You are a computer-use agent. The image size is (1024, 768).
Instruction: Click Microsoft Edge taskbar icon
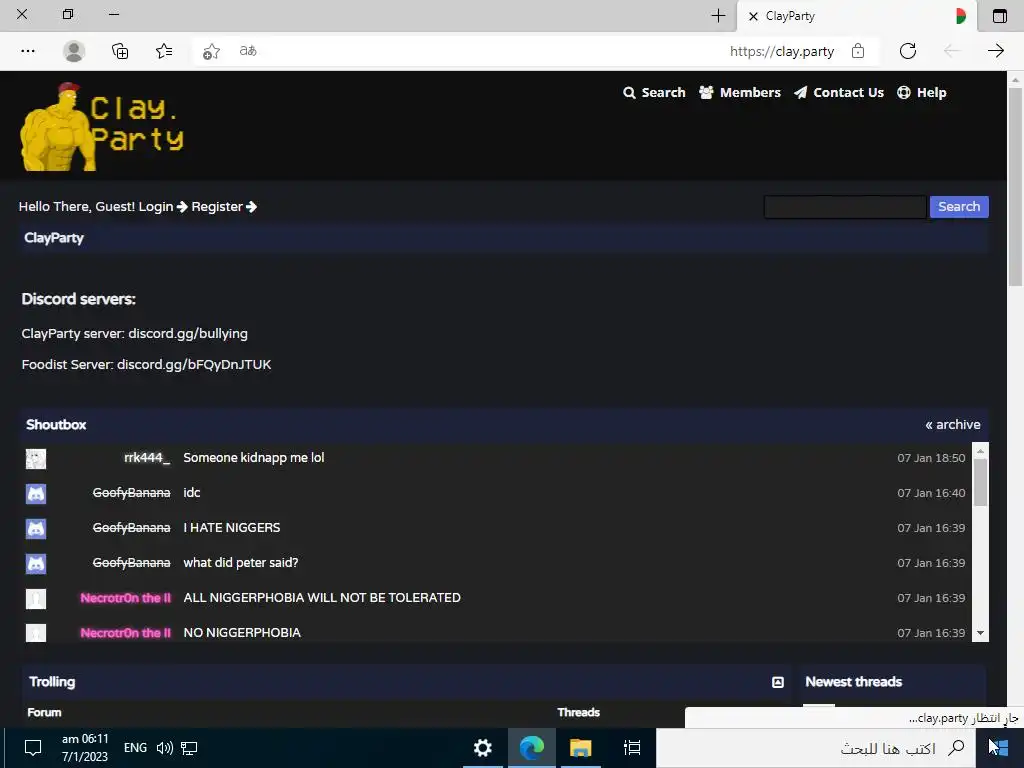[532, 748]
